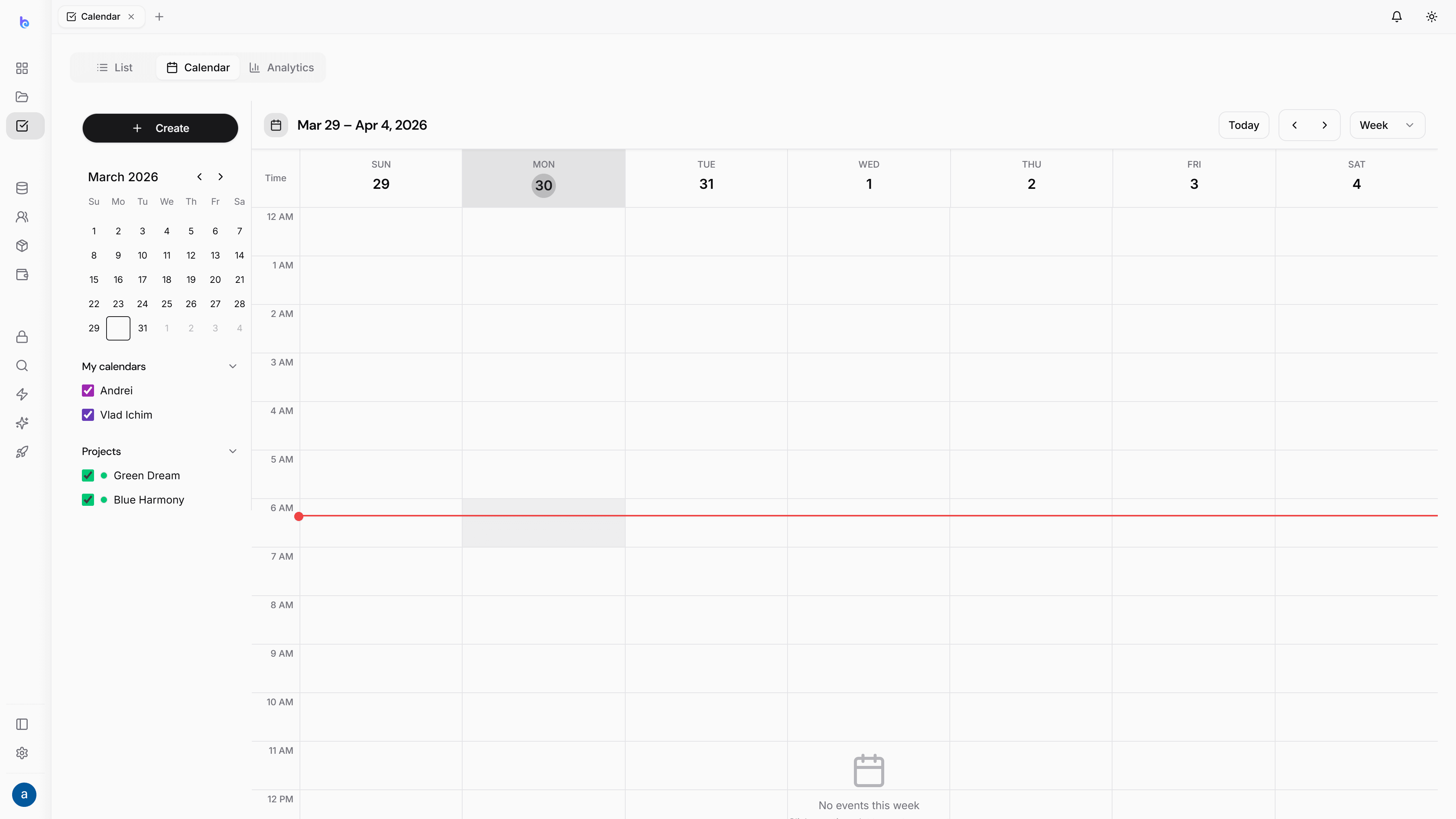
Task: Select March 10 in mini calendar
Action: pos(143,256)
